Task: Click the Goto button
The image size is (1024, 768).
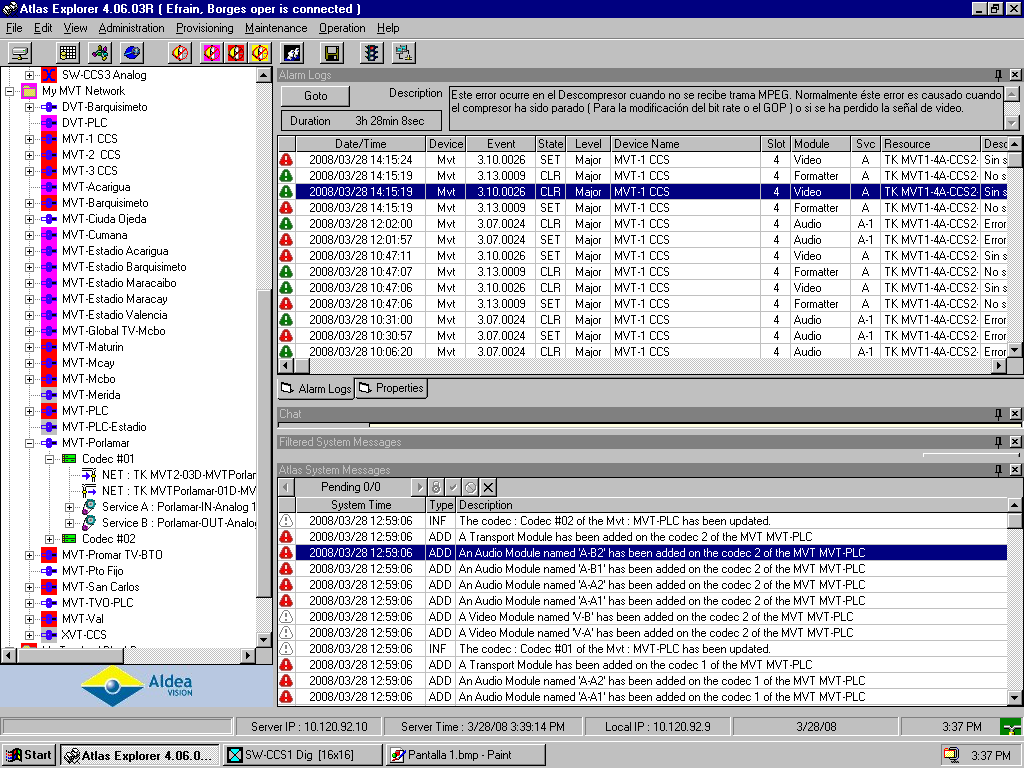Action: 315,96
